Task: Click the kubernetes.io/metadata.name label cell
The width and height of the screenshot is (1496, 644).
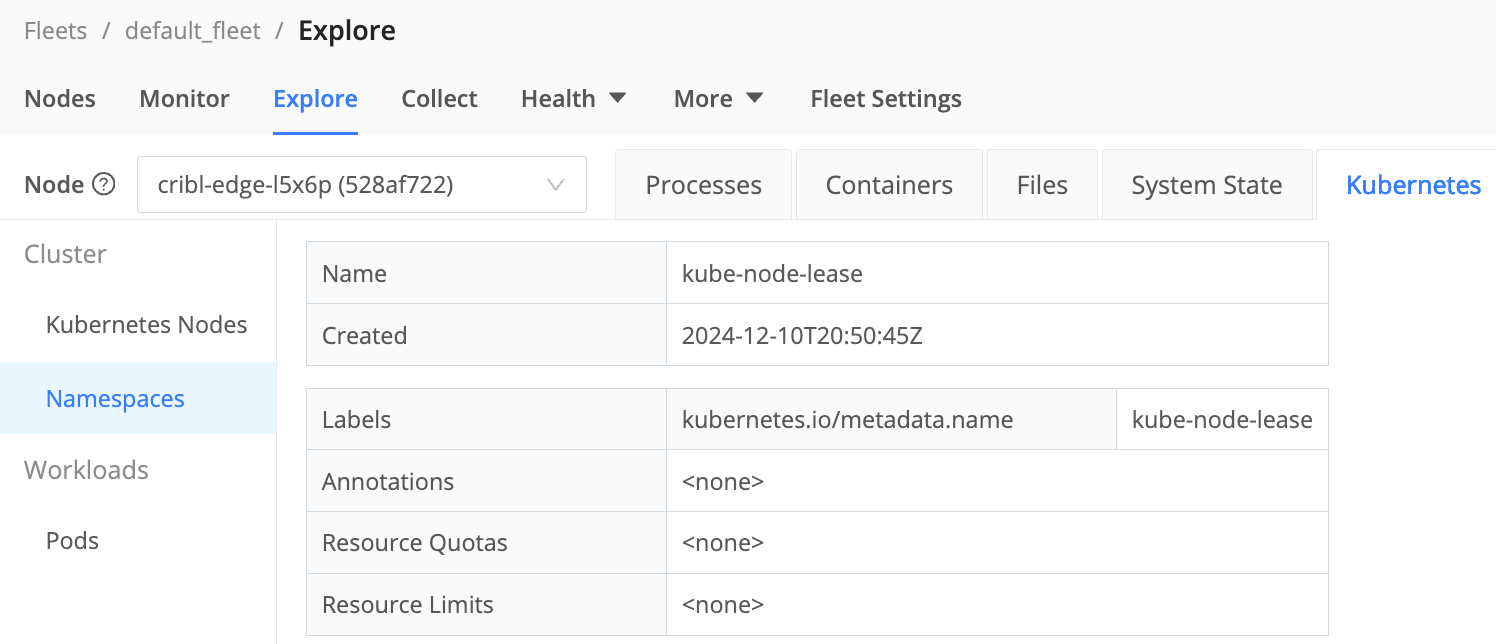Action: [x=849, y=419]
